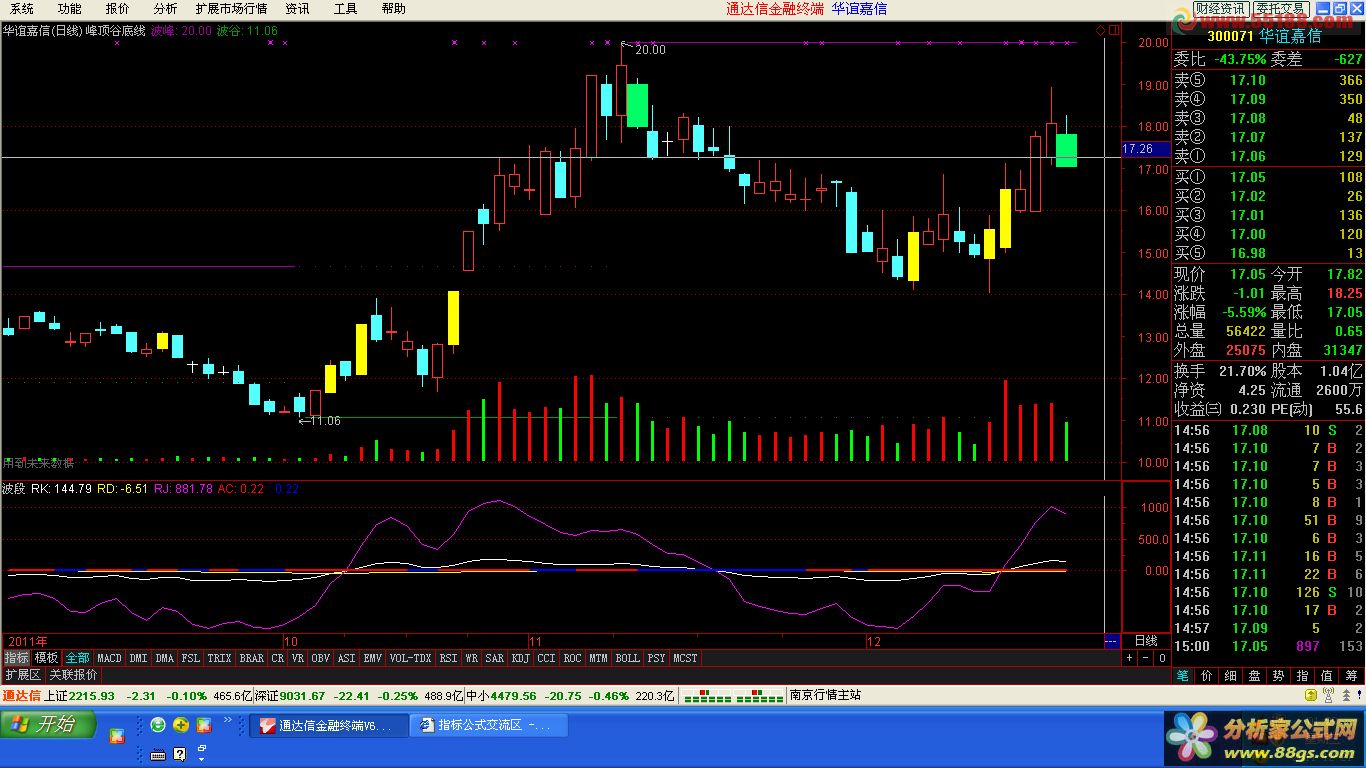The height and width of the screenshot is (768, 1366).
Task: Click the antenna connection status icon
Action: [x=1328, y=695]
